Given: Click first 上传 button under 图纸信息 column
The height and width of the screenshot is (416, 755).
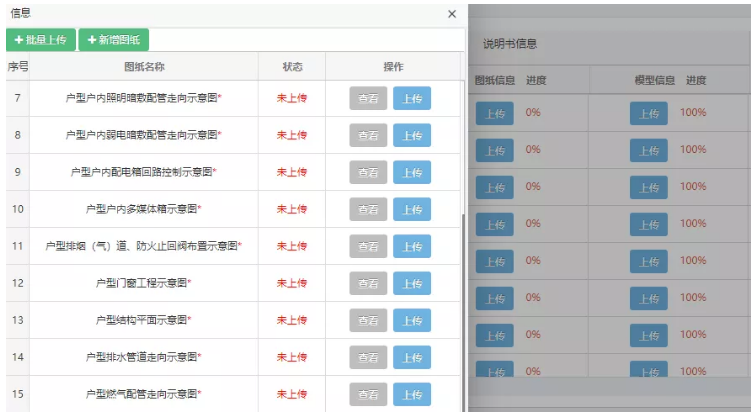Looking at the screenshot, I should click(x=494, y=113).
